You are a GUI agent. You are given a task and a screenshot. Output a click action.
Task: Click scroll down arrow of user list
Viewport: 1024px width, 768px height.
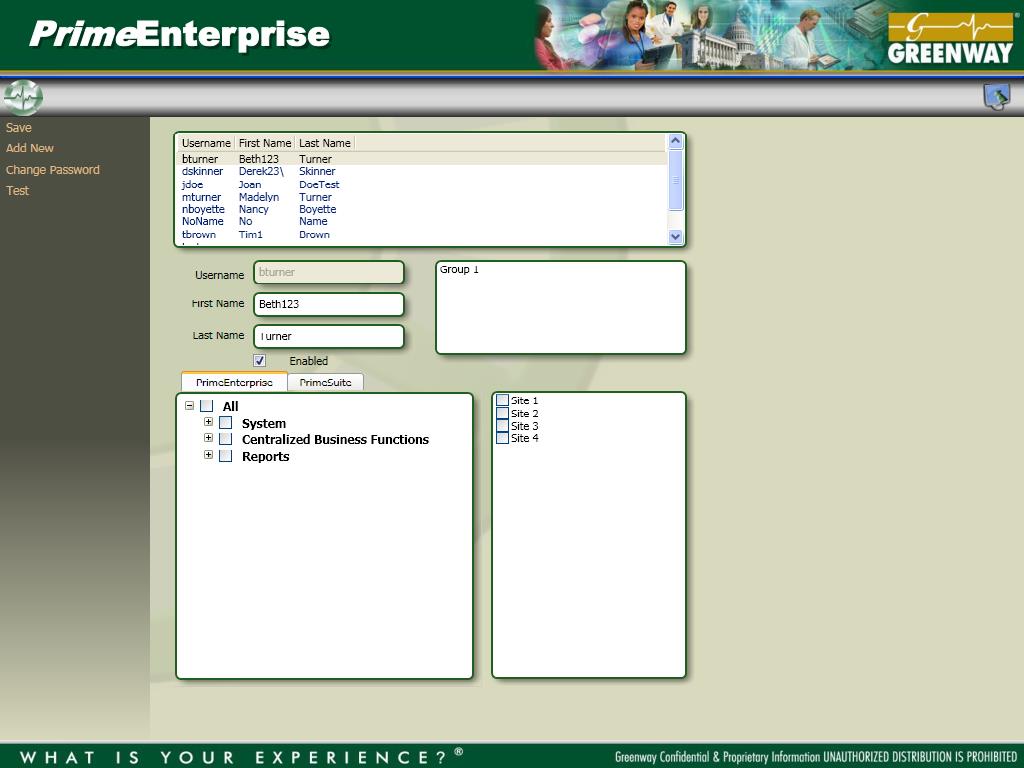click(676, 236)
